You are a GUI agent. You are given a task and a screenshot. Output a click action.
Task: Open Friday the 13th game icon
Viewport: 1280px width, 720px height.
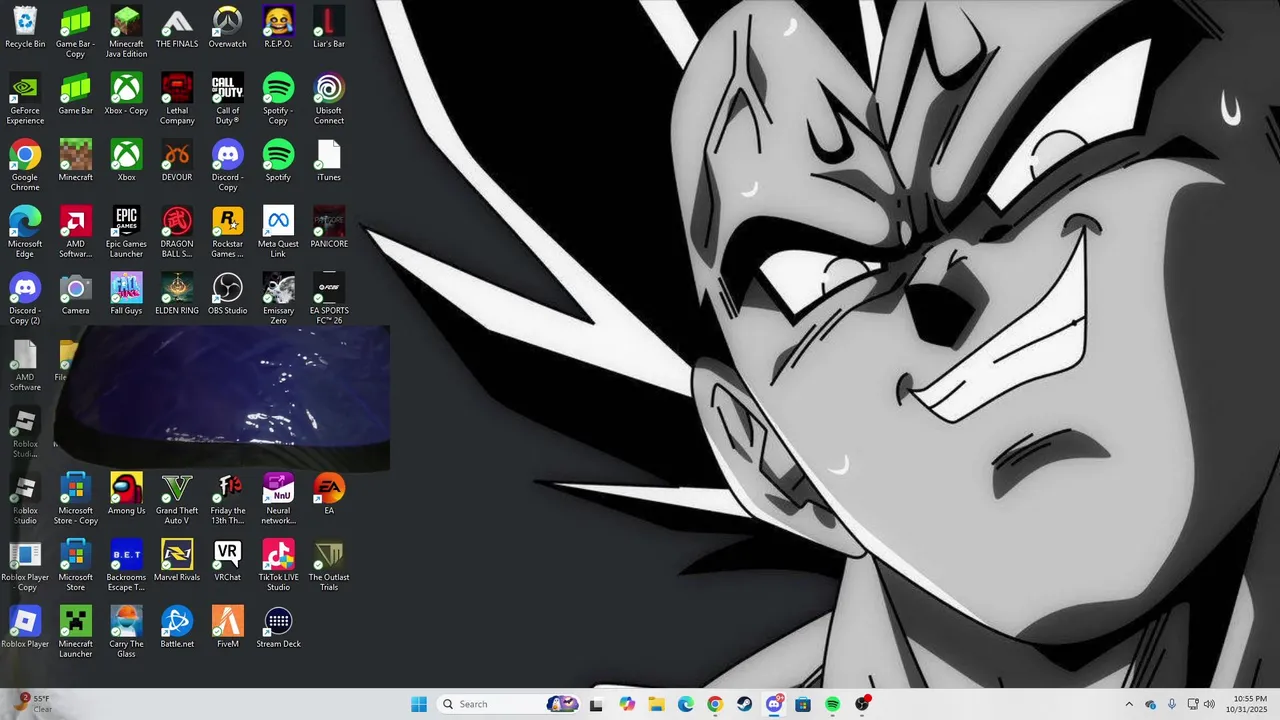pyautogui.click(x=228, y=499)
